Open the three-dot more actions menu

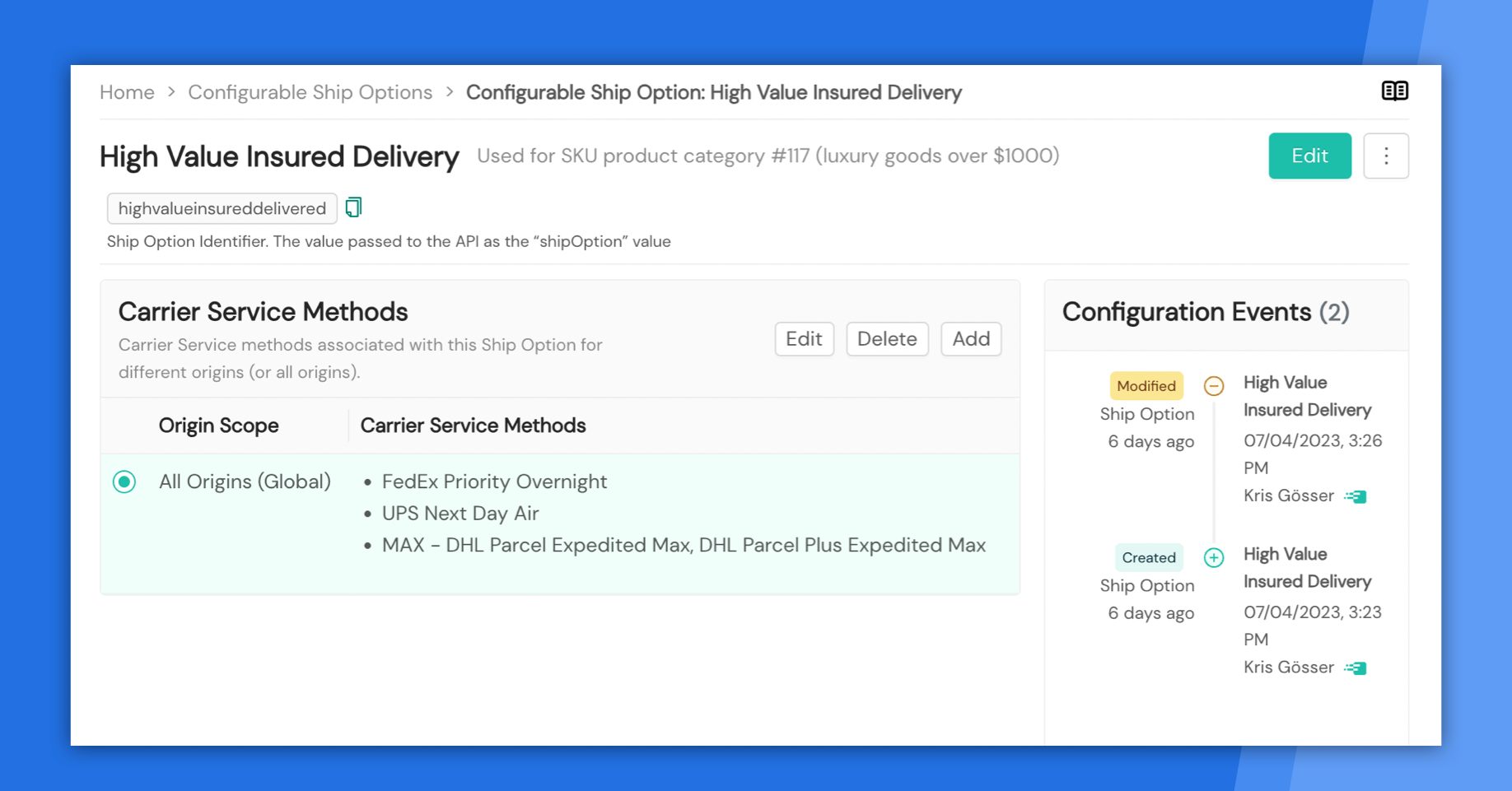coord(1386,156)
